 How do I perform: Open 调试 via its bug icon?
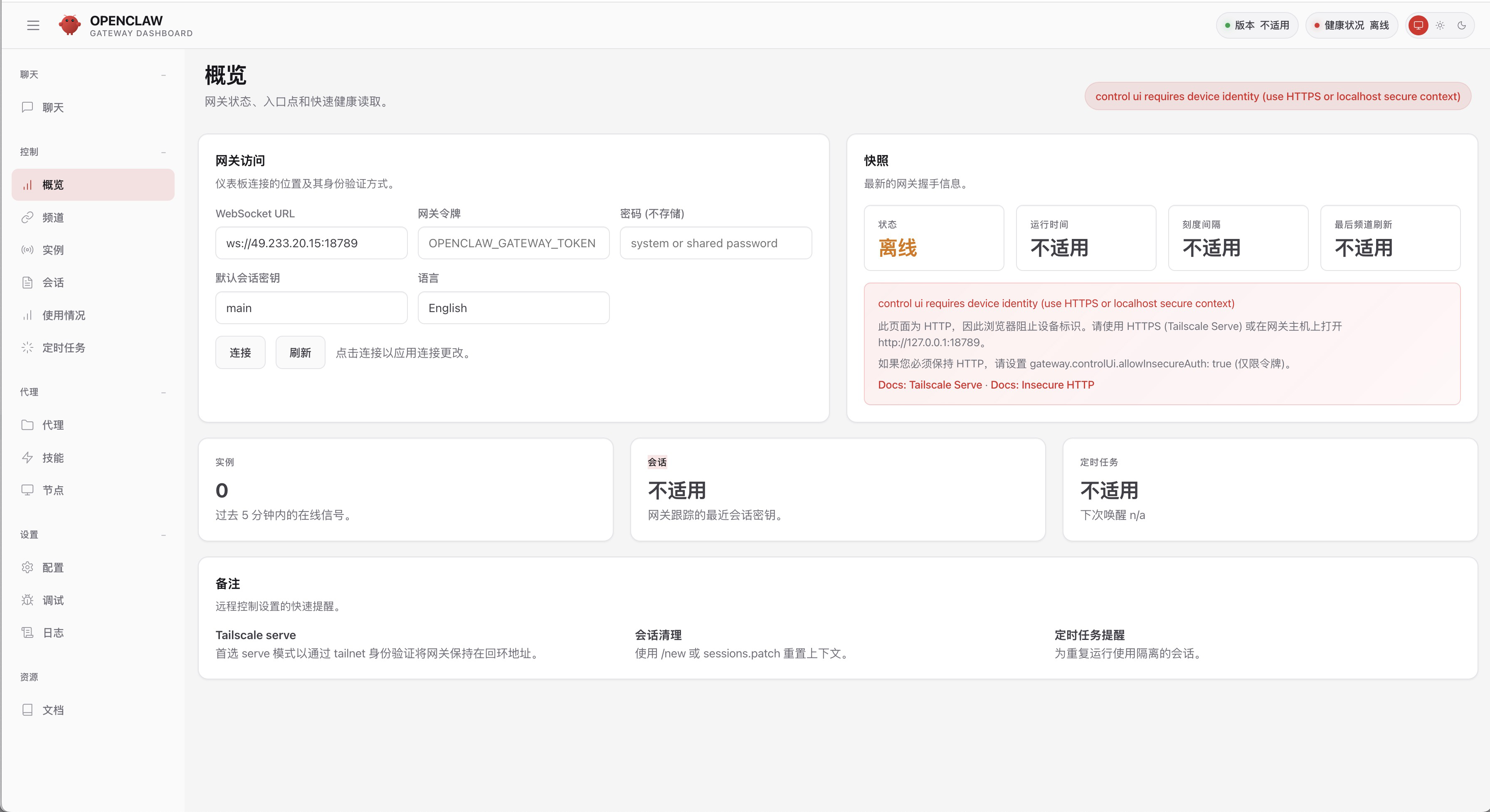pos(27,600)
